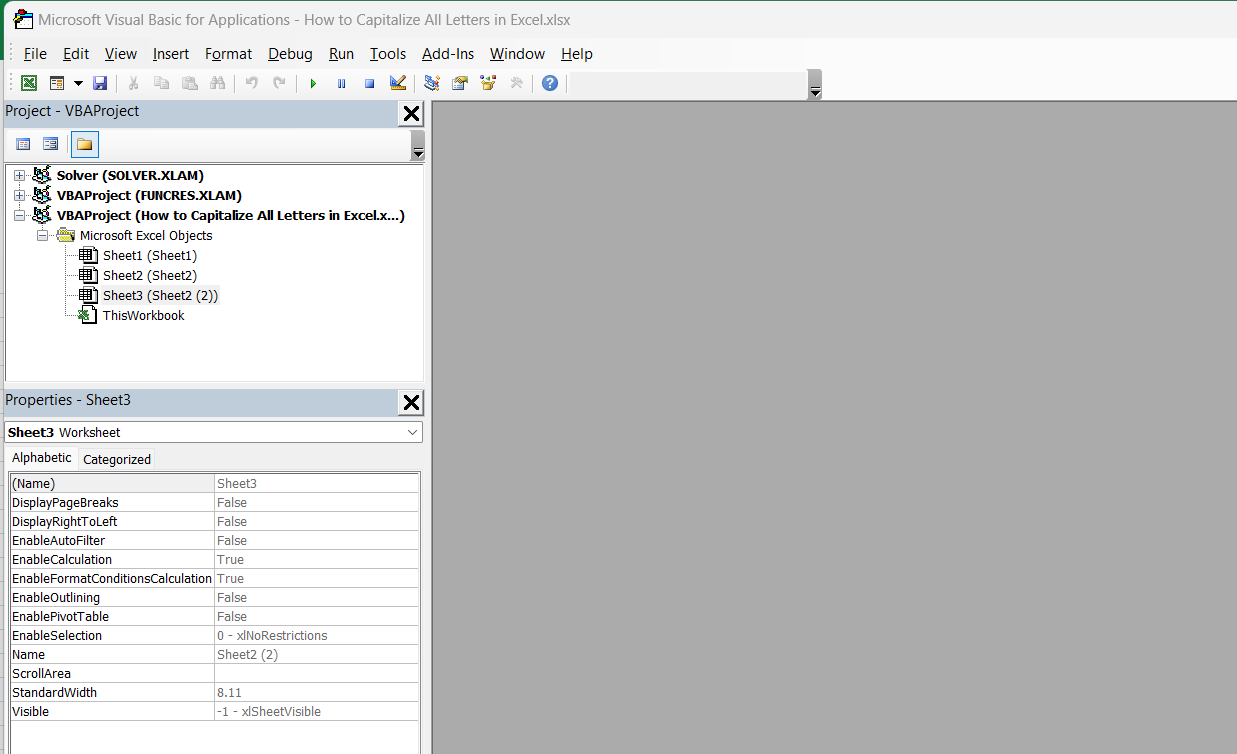This screenshot has height=754, width=1237.
Task: Click the Insert UserForm toolbar icon
Action: [x=57, y=83]
